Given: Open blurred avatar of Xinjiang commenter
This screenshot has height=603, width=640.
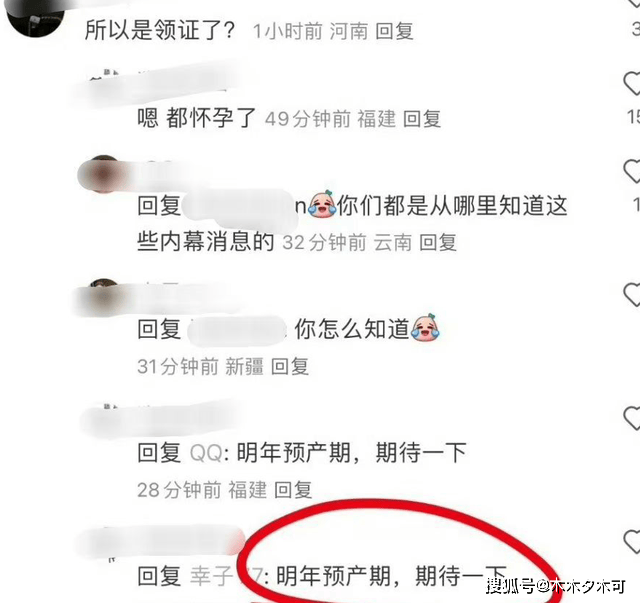Looking at the screenshot, I should (x=103, y=297).
